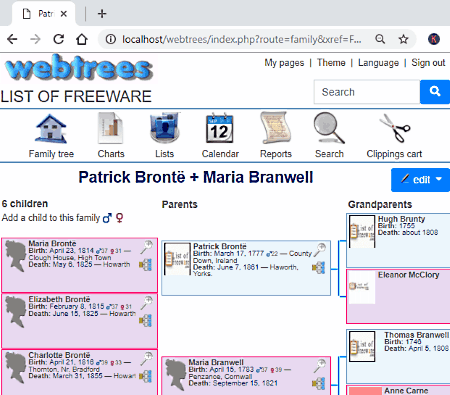
Task: Go back with browser back arrow
Action: pos(12,39)
